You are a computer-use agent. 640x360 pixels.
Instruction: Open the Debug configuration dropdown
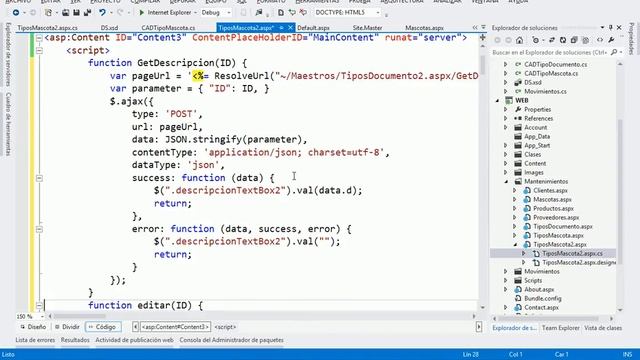tap(228, 13)
